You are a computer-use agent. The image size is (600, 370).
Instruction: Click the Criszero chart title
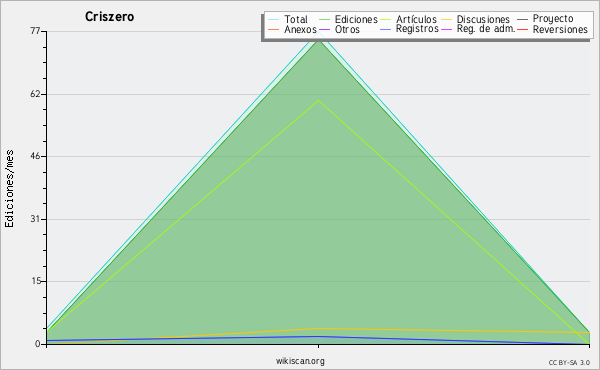pyautogui.click(x=109, y=17)
